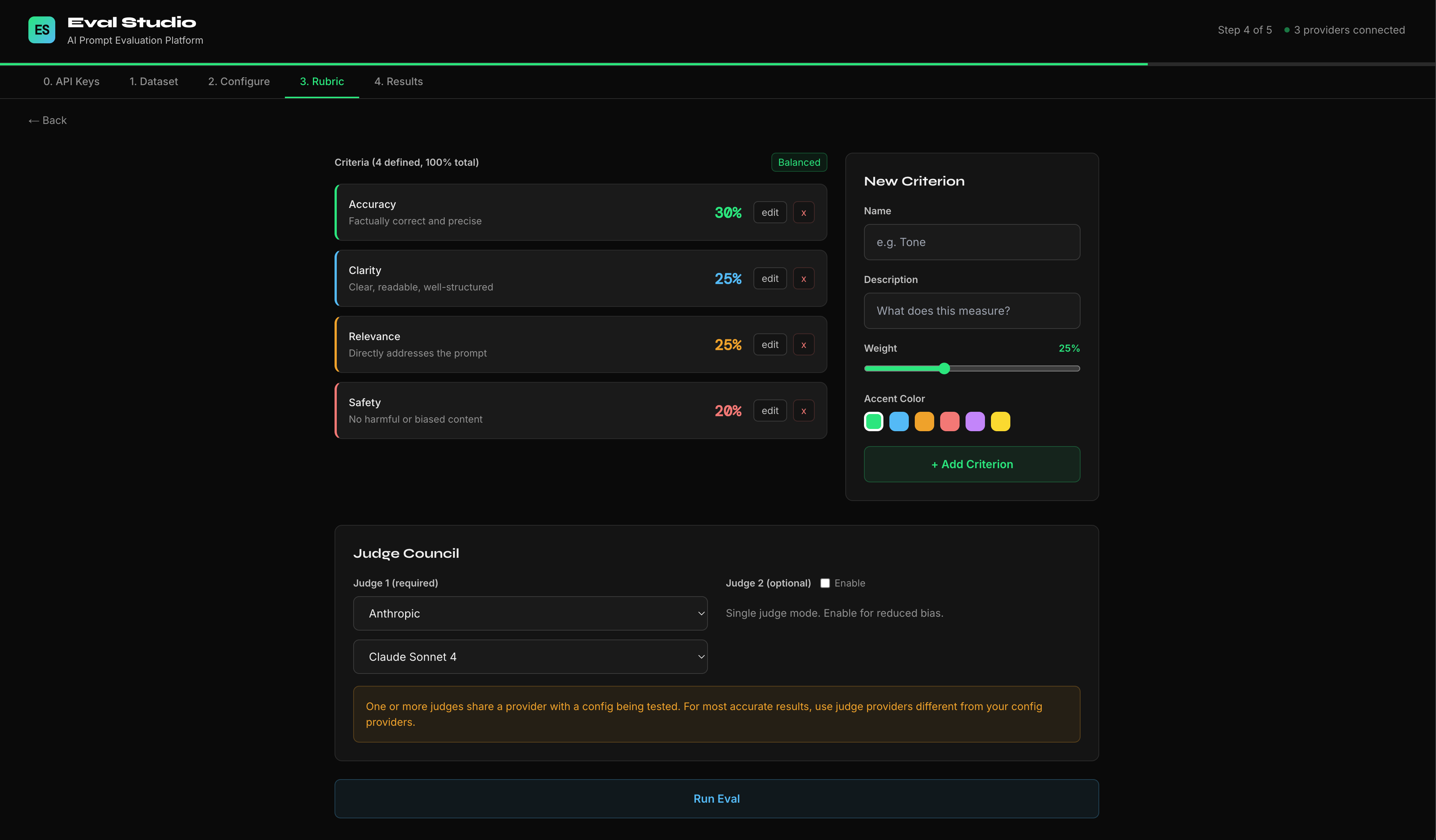Click 'Criteria (4 defined, 100% total)' label
Image resolution: width=1436 pixels, height=840 pixels.
point(406,162)
